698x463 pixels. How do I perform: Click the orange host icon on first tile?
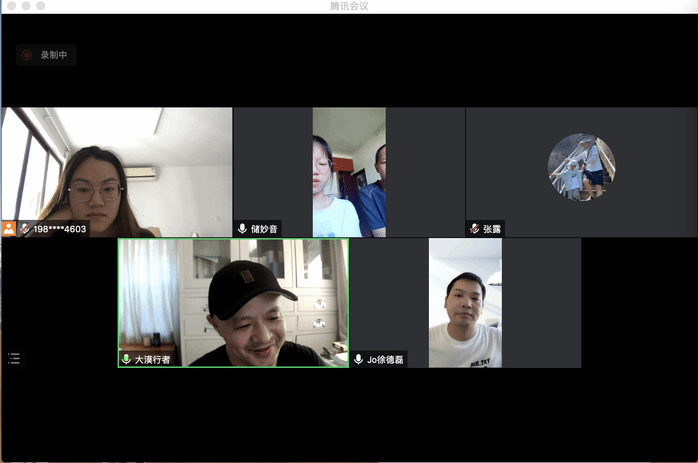9,229
